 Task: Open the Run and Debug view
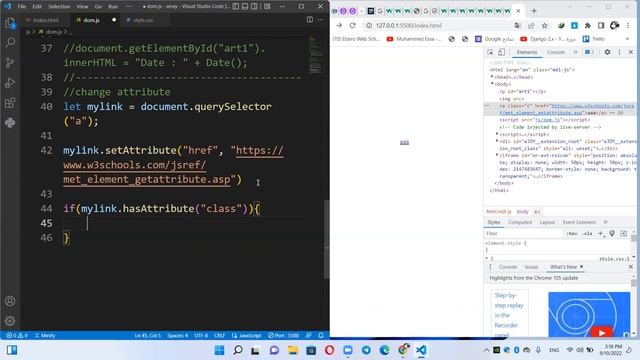pos(10,82)
